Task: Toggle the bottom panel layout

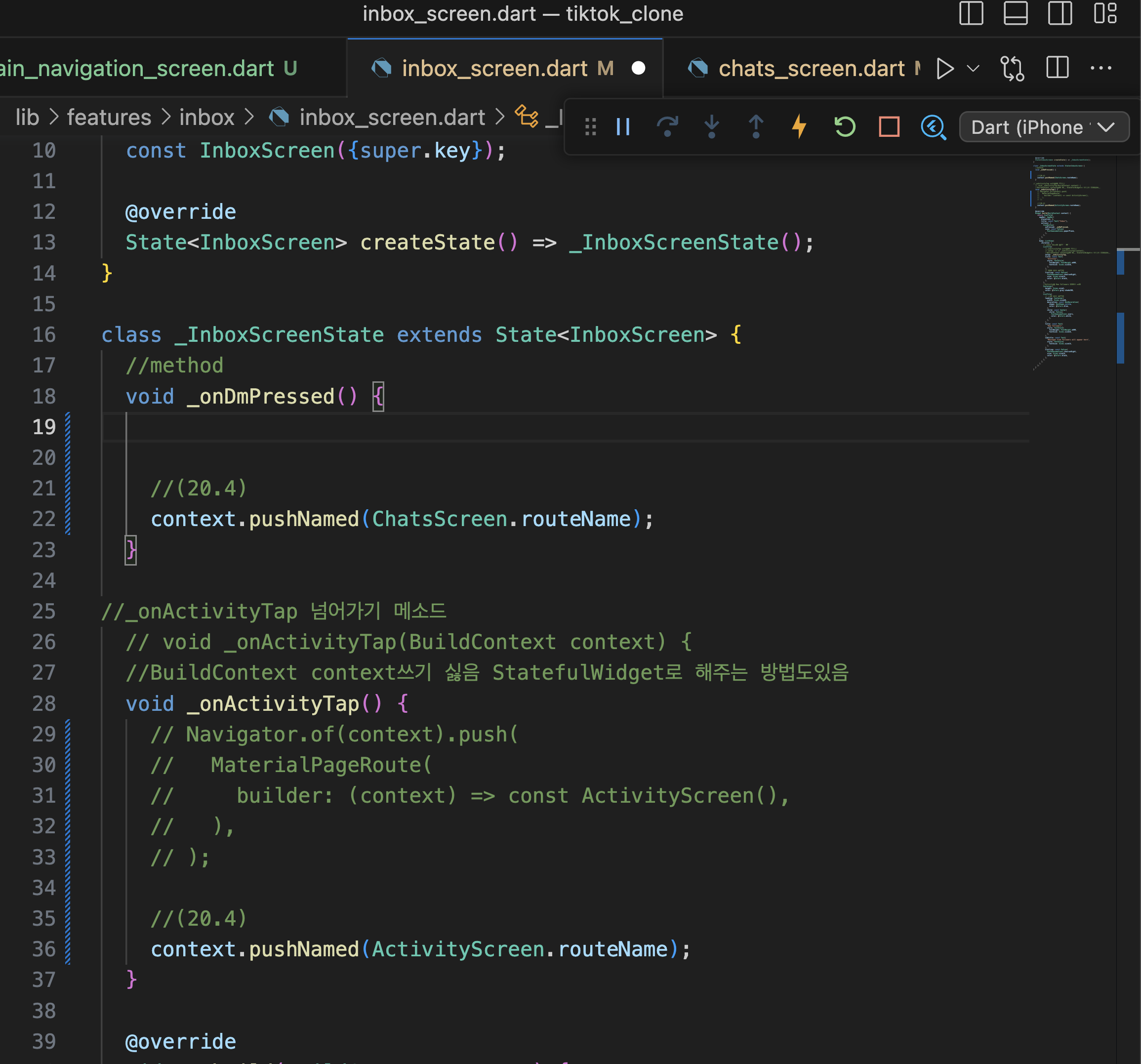Action: point(1016,13)
